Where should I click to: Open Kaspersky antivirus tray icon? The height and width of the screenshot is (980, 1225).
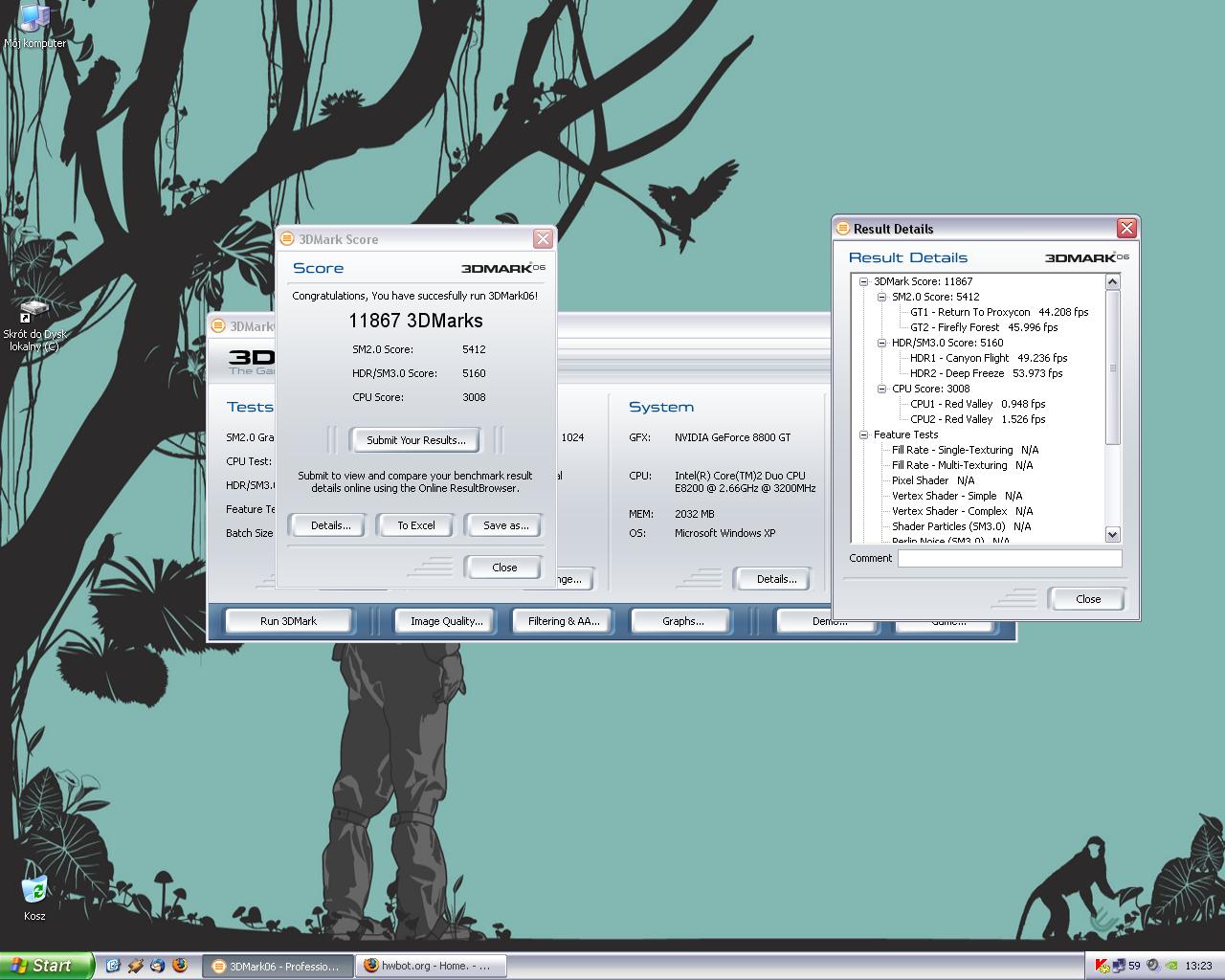1102,966
